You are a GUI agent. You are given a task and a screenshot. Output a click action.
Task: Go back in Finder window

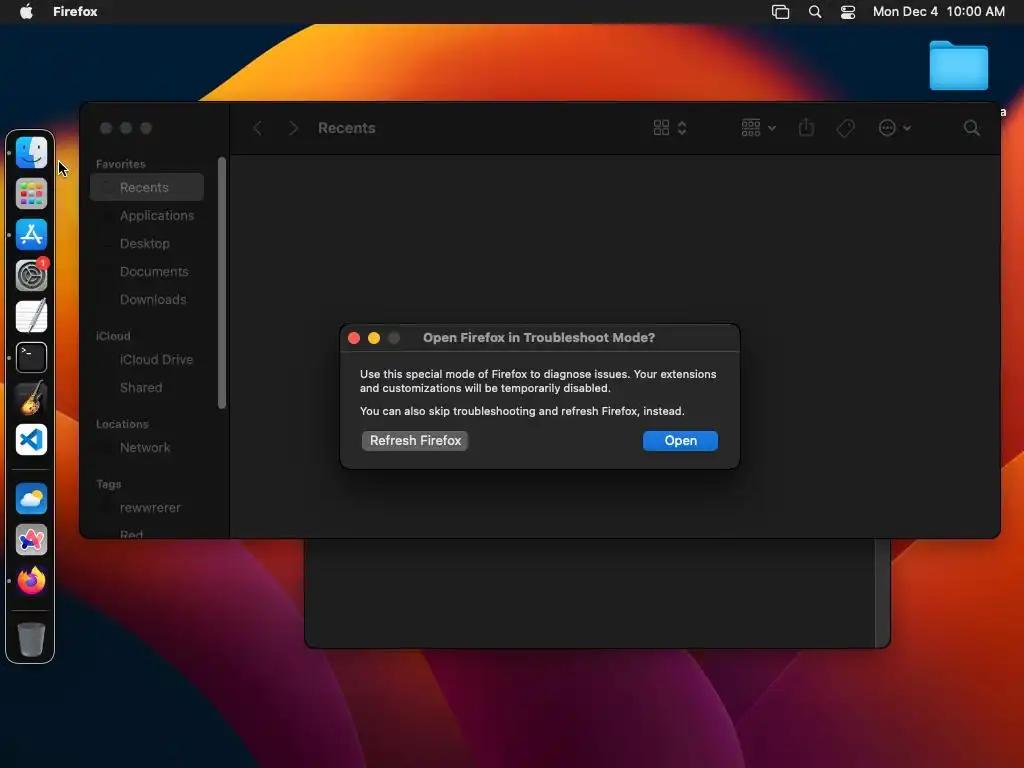(258, 128)
